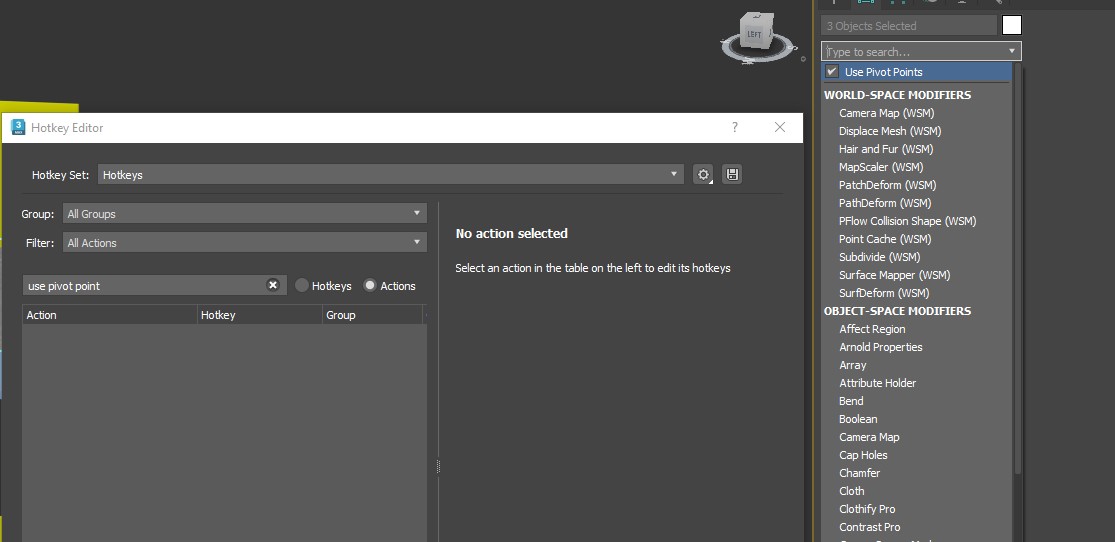Open the Hotkey Set settings gear
This screenshot has width=1115, height=542.
(704, 175)
